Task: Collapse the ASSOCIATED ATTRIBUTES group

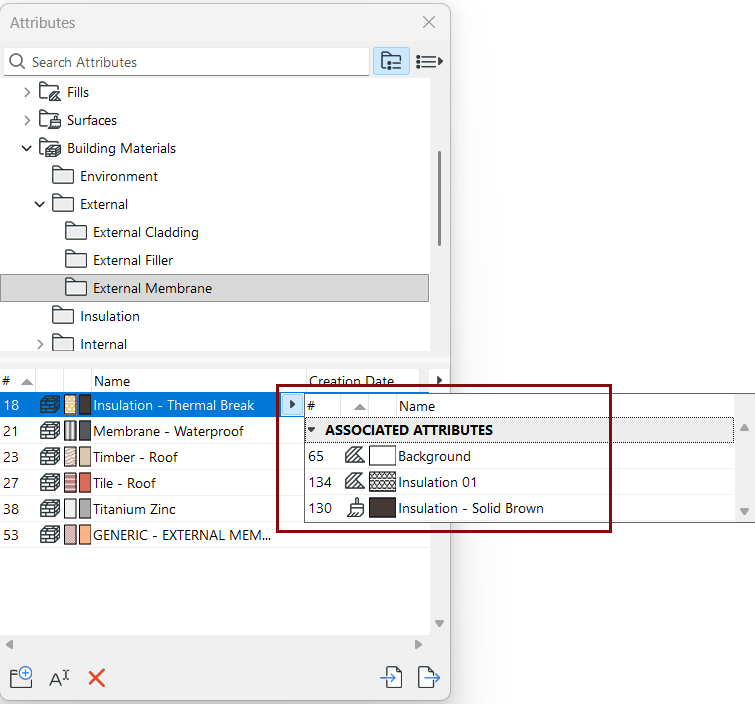Action: (312, 430)
